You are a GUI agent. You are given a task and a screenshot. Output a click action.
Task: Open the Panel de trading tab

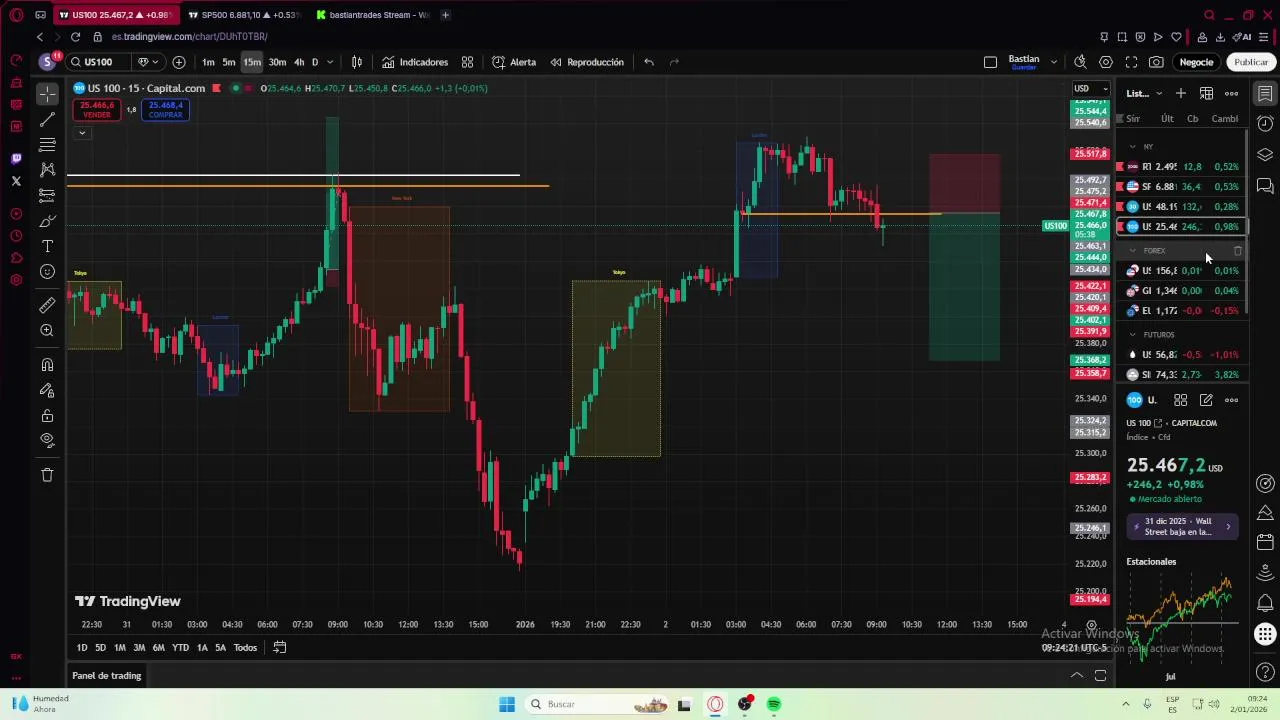coord(107,676)
